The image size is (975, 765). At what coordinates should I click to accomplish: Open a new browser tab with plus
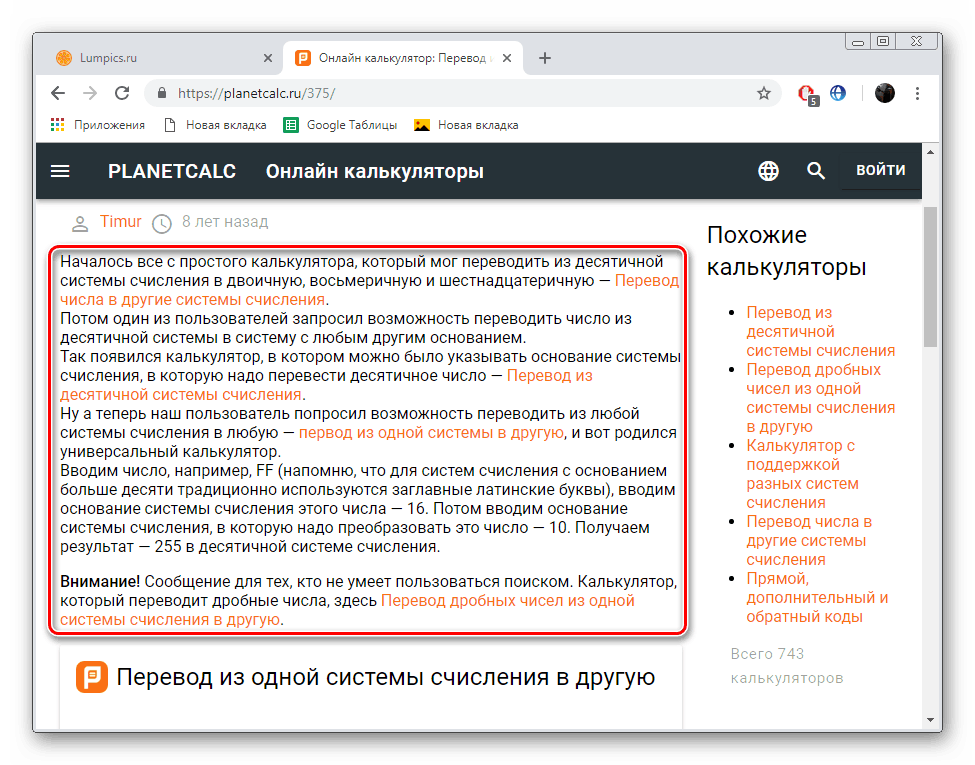coord(545,58)
